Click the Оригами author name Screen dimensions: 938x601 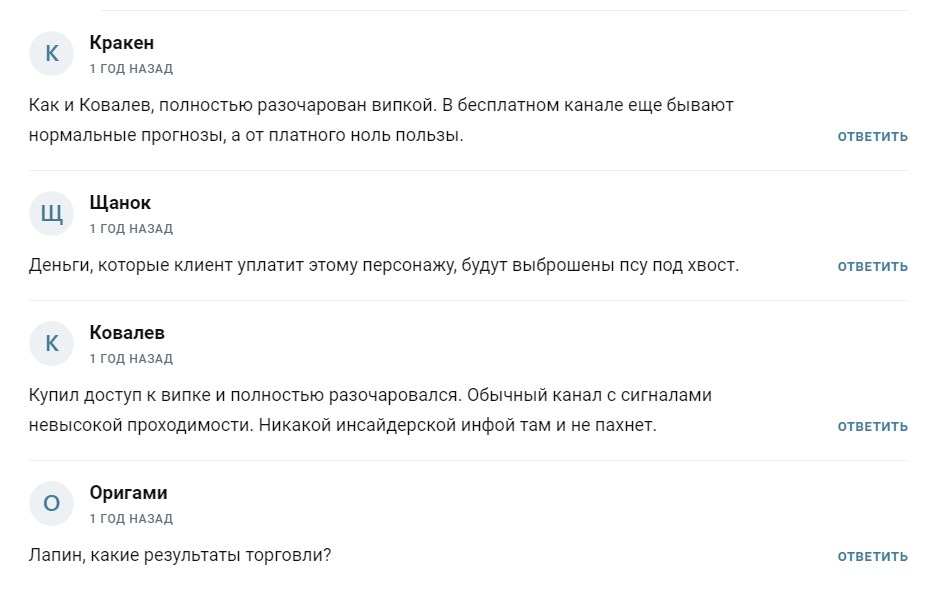click(x=128, y=493)
